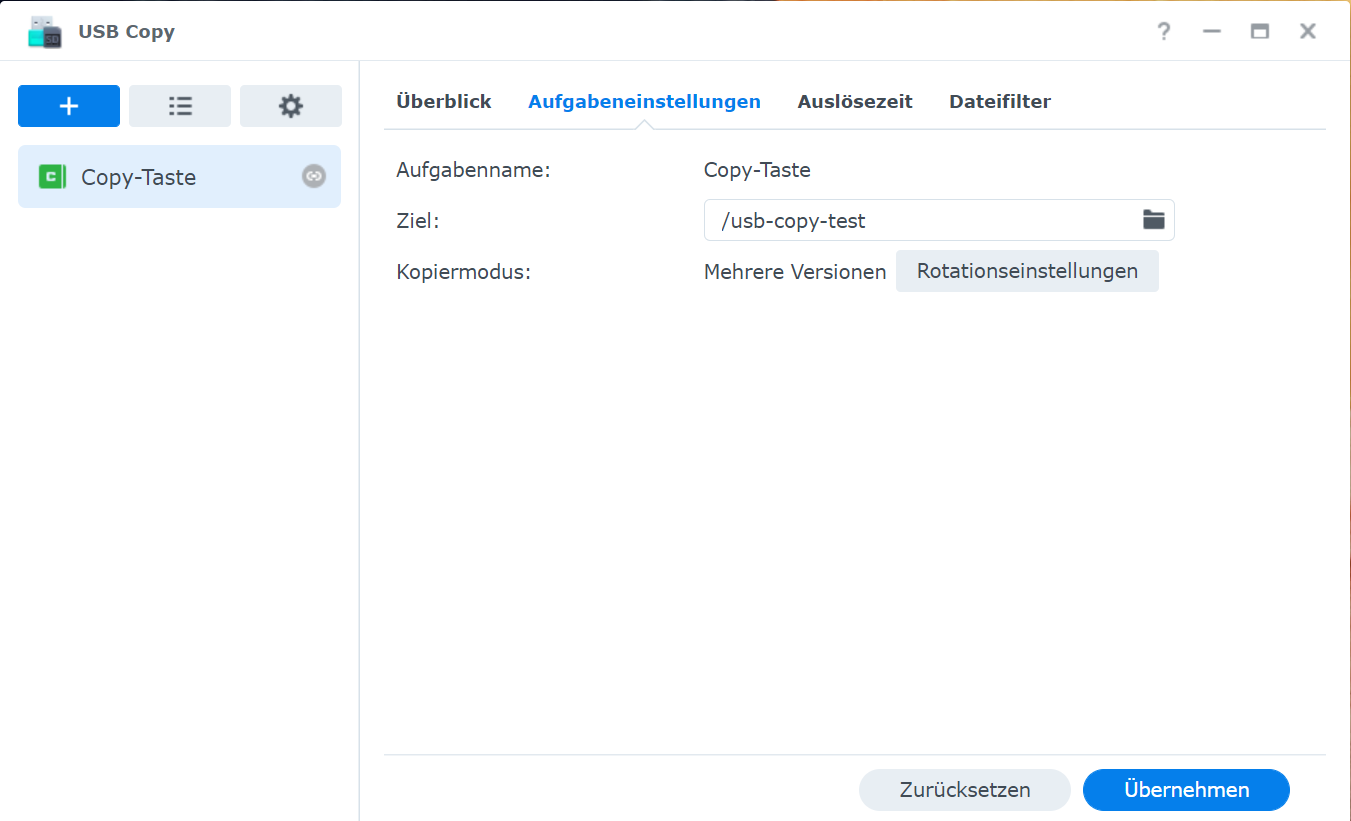Maximize the USB Copy window

click(1259, 31)
